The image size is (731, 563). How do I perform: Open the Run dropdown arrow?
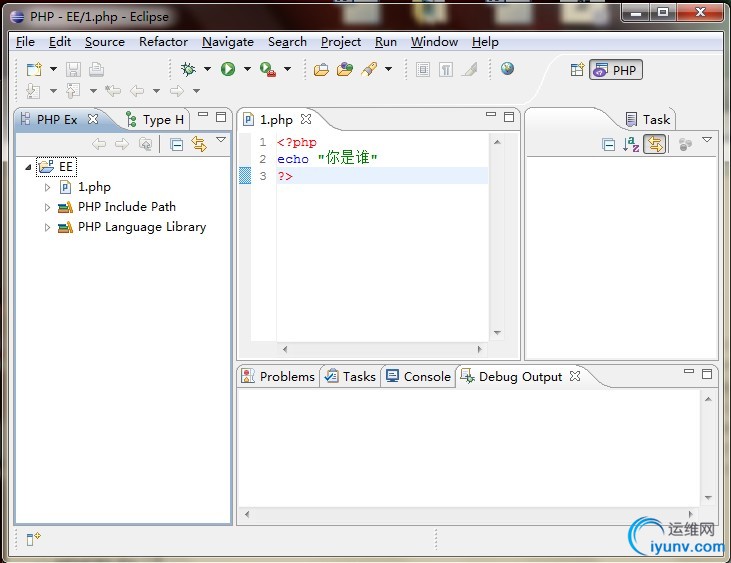pyautogui.click(x=247, y=69)
